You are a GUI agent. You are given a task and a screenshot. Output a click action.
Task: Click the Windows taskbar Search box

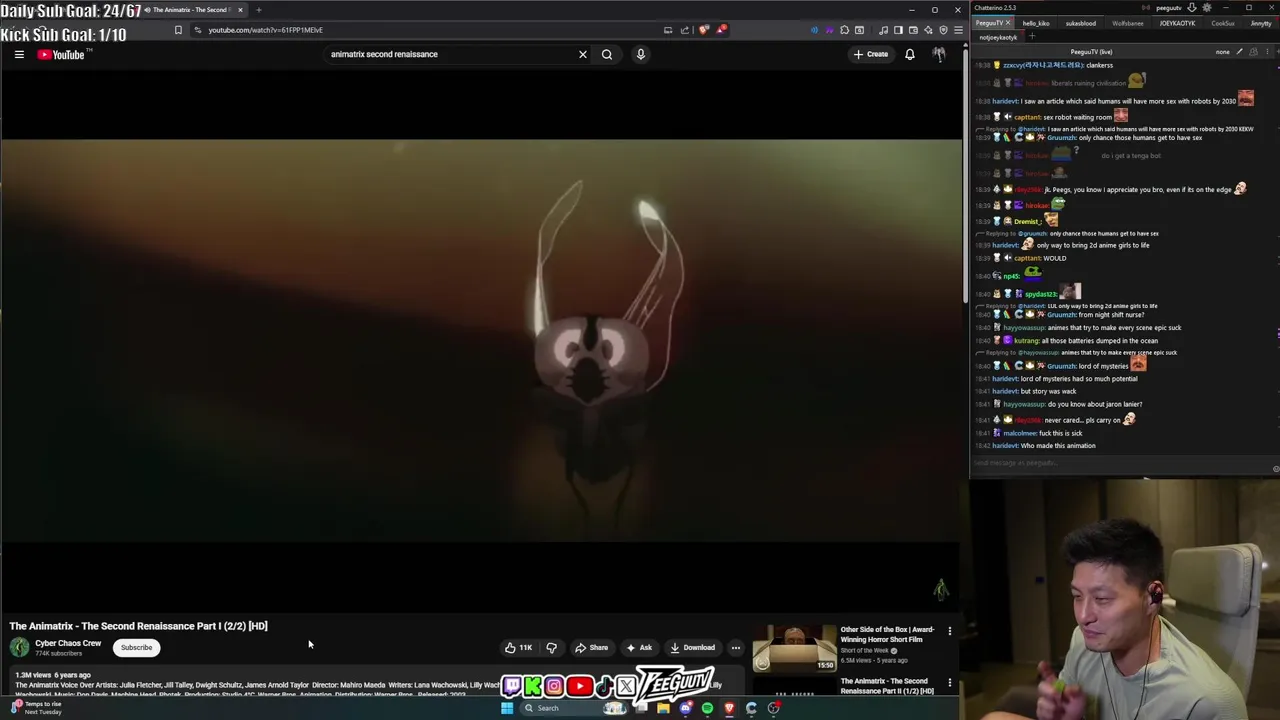click(x=574, y=708)
